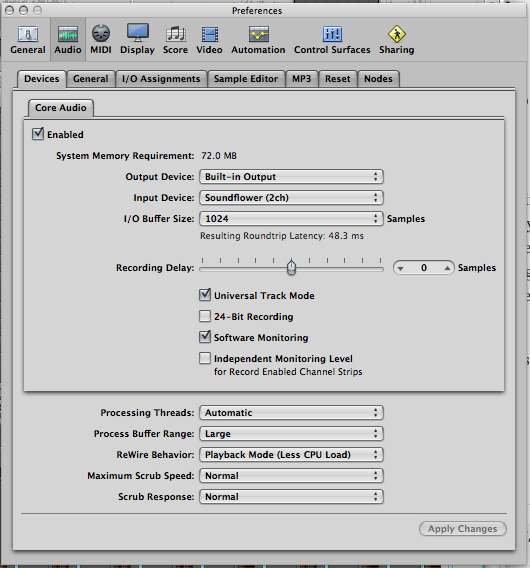Screen dimensions: 530x568
Task: Increase Recording Delay samples with up arrow
Action: [x=447, y=268]
